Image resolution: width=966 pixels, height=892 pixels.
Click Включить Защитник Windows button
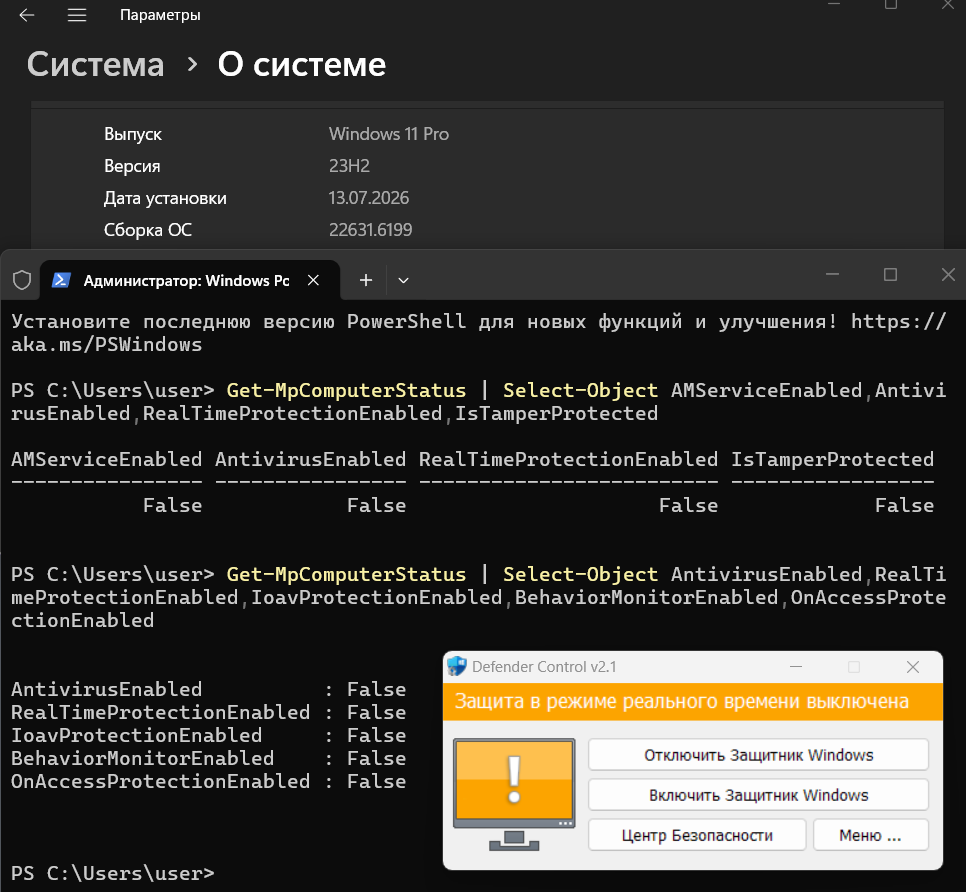click(x=758, y=795)
